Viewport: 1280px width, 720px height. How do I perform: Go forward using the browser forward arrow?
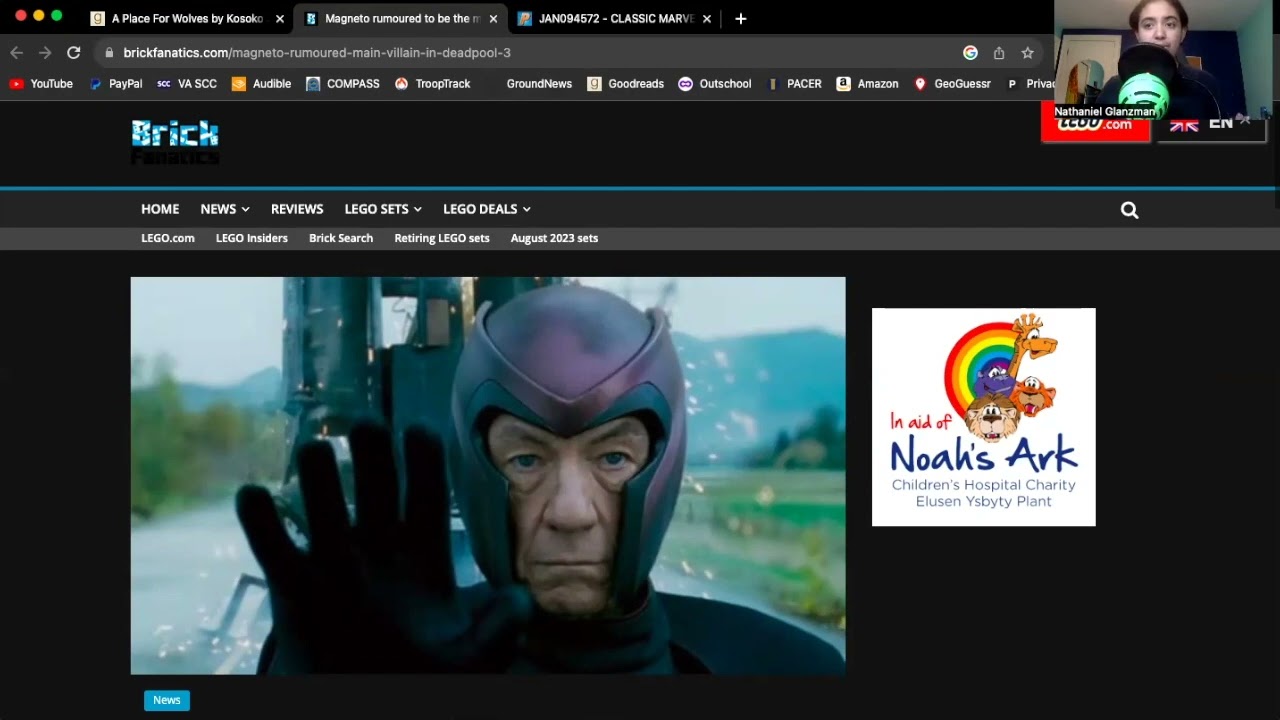tap(45, 52)
